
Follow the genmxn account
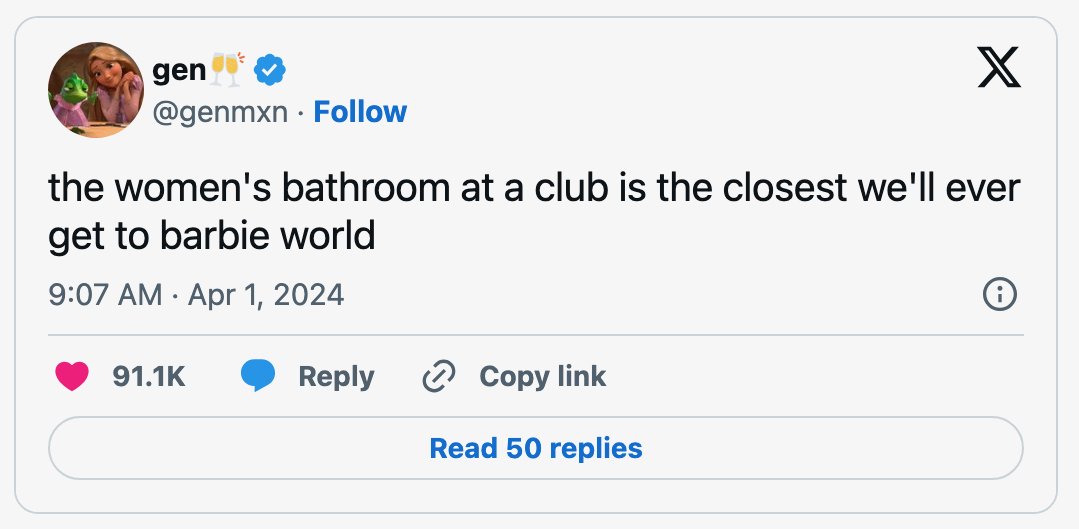pyautogui.click(x=360, y=111)
